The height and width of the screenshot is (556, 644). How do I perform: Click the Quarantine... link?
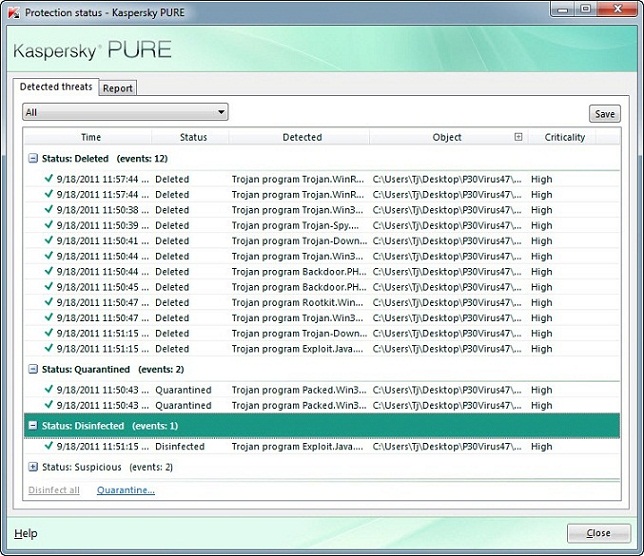[x=126, y=490]
